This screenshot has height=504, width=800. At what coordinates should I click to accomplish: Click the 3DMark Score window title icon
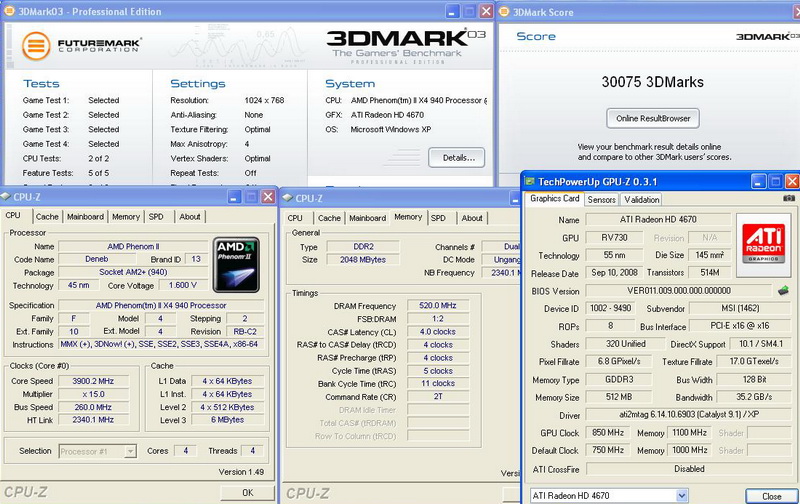[x=504, y=11]
